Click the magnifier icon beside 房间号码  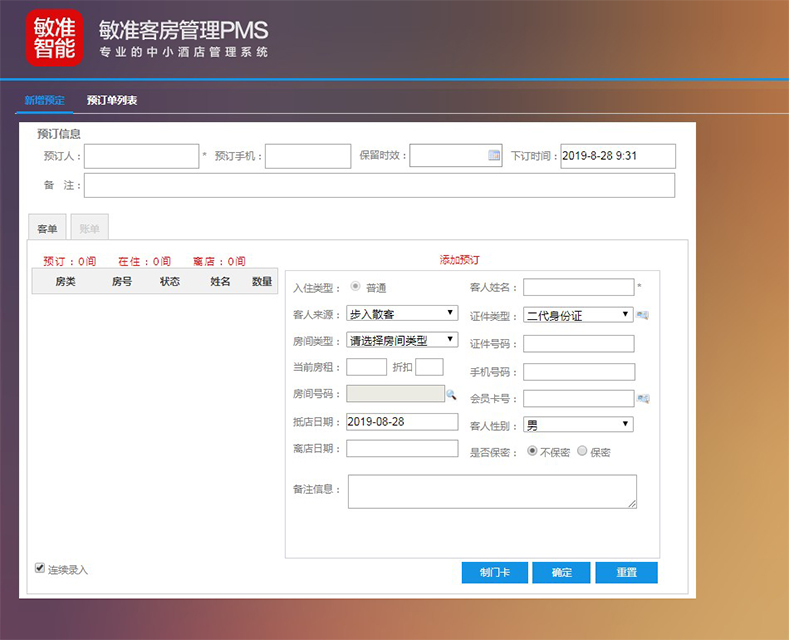(x=451, y=394)
